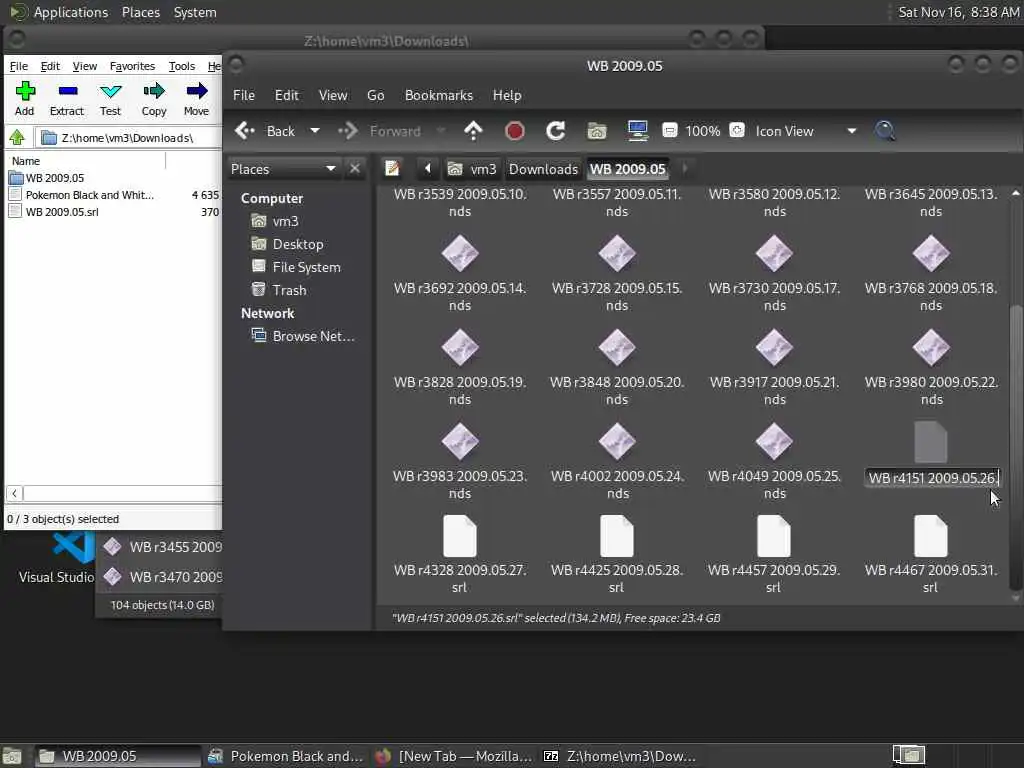
Task: Open the Bookmarks menu
Action: (x=439, y=95)
